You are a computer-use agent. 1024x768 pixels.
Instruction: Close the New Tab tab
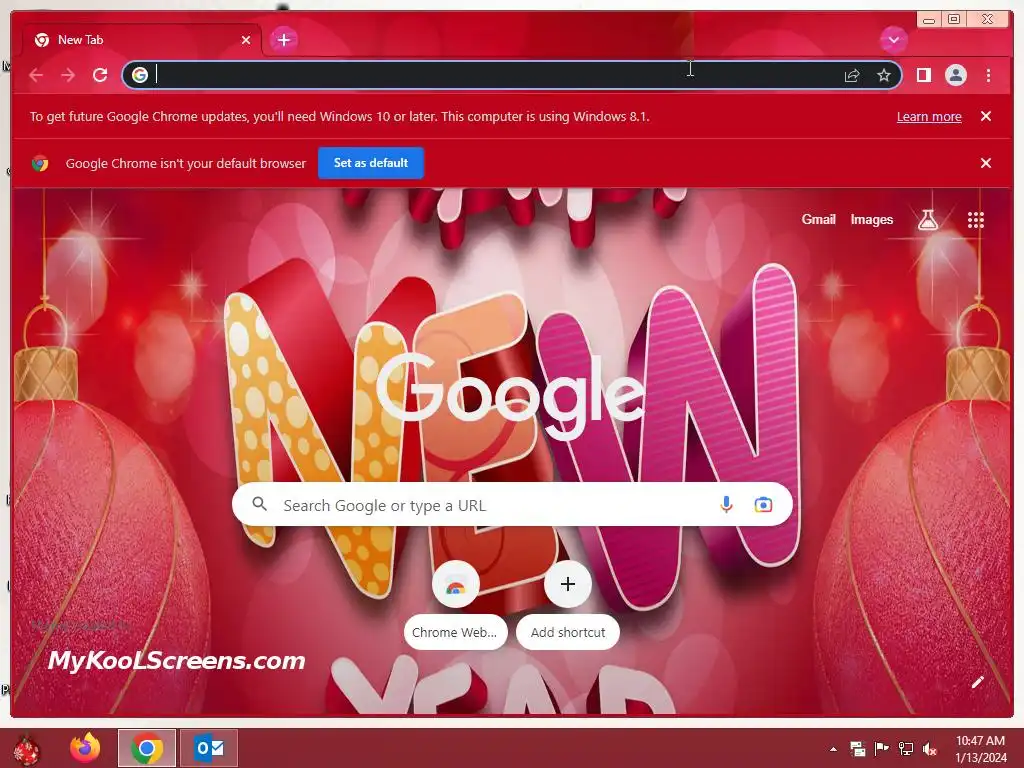coord(246,40)
